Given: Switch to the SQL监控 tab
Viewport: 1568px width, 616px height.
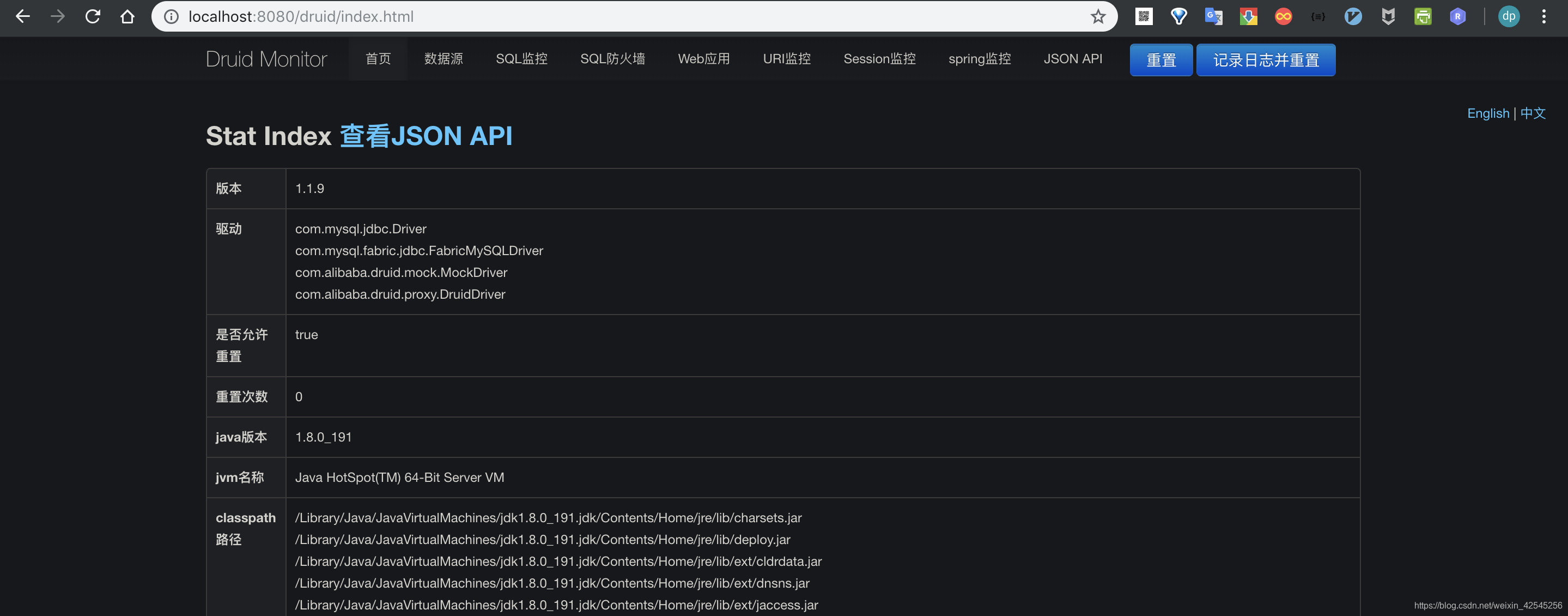Looking at the screenshot, I should 521,59.
